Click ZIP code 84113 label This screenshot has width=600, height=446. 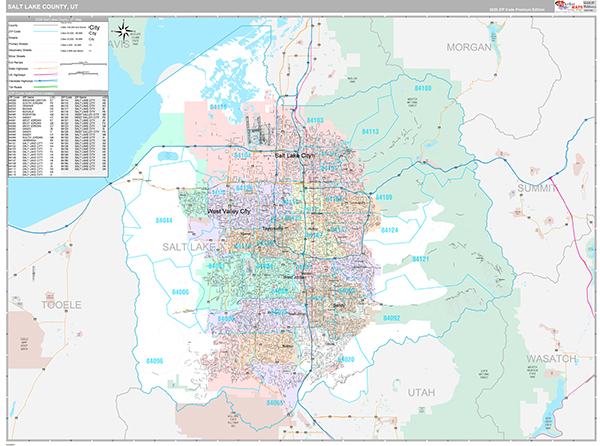pos(371,131)
